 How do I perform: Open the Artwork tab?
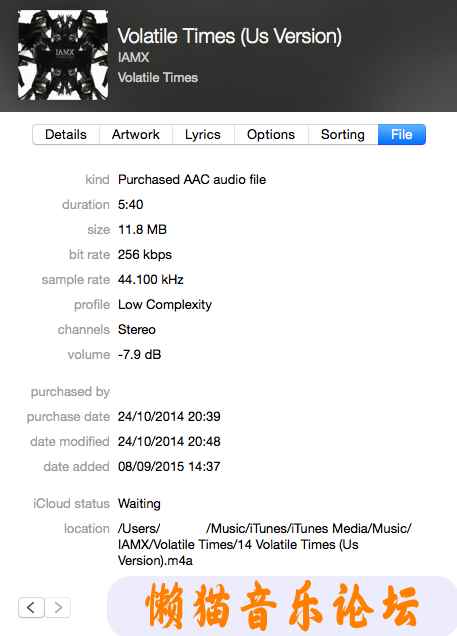136,135
